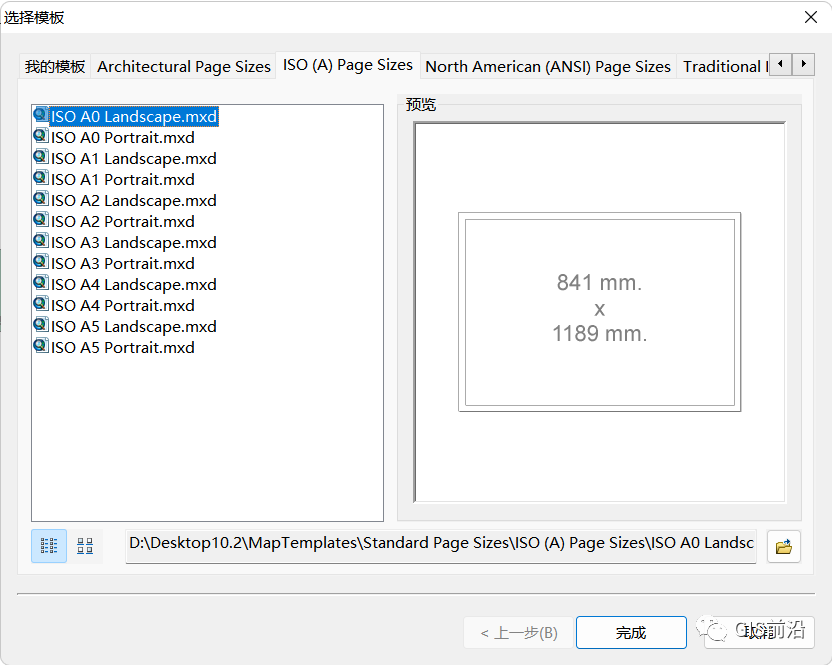Select ISO A2 Landscape.mxd file name
832x665 pixels.
pyautogui.click(x=134, y=201)
